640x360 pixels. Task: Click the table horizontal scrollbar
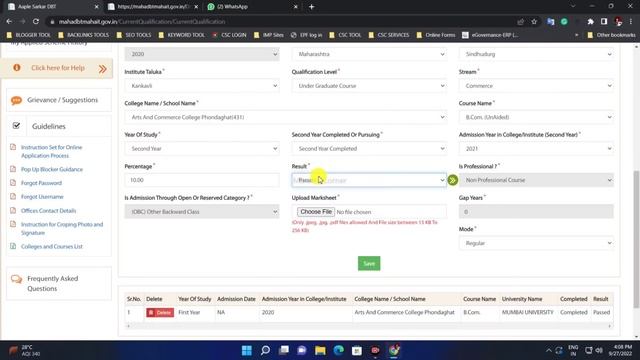pos(369,326)
